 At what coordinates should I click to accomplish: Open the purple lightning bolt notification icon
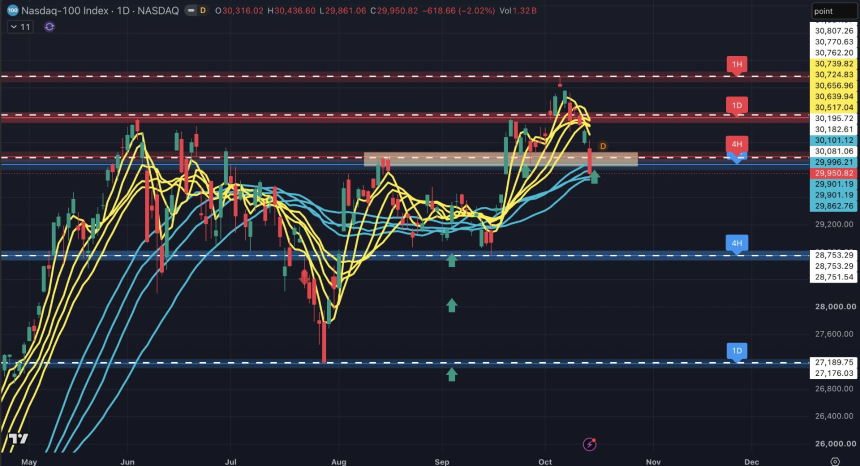[x=590, y=444]
